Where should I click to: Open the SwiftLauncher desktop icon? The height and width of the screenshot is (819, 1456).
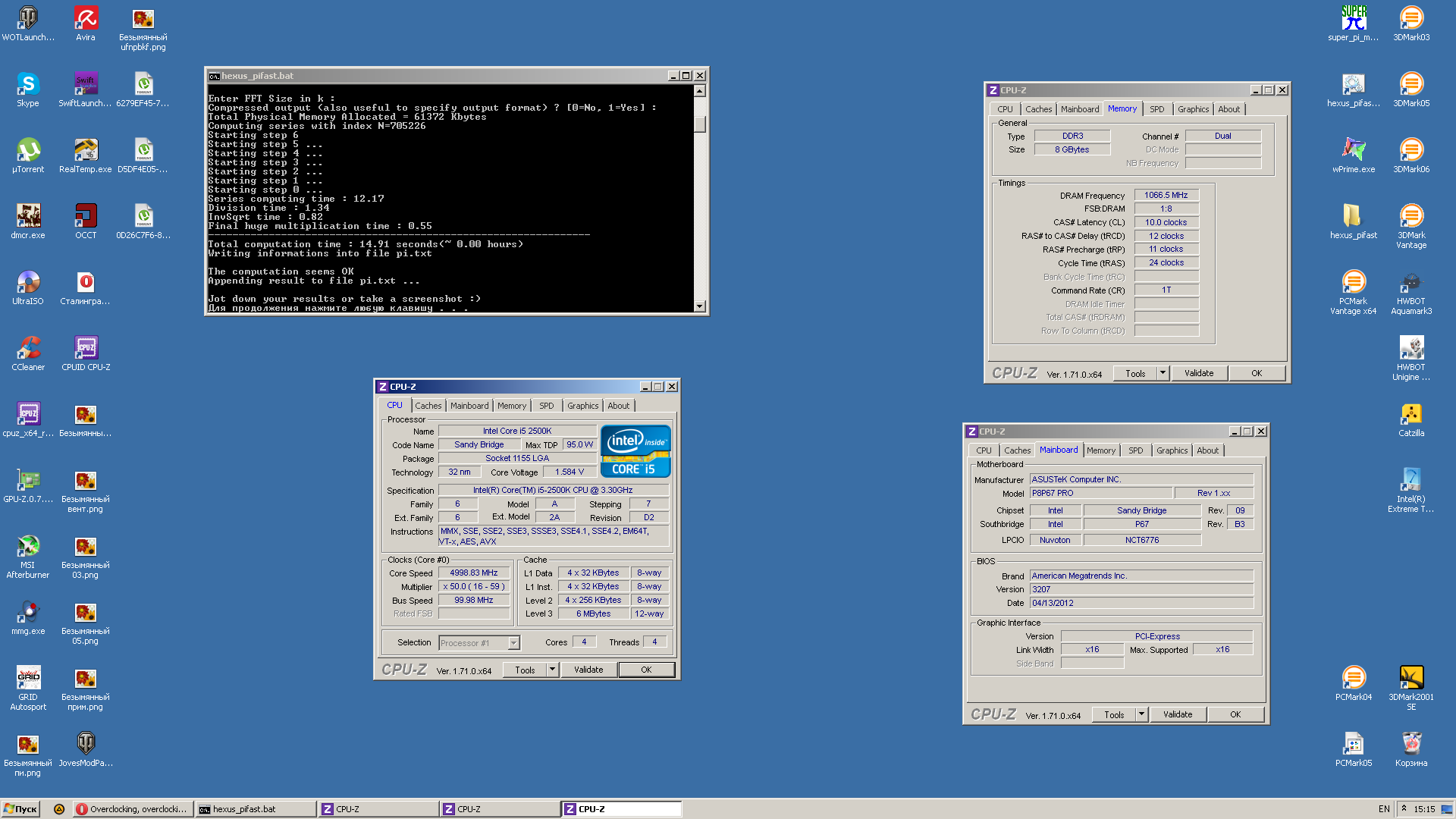pyautogui.click(x=86, y=89)
